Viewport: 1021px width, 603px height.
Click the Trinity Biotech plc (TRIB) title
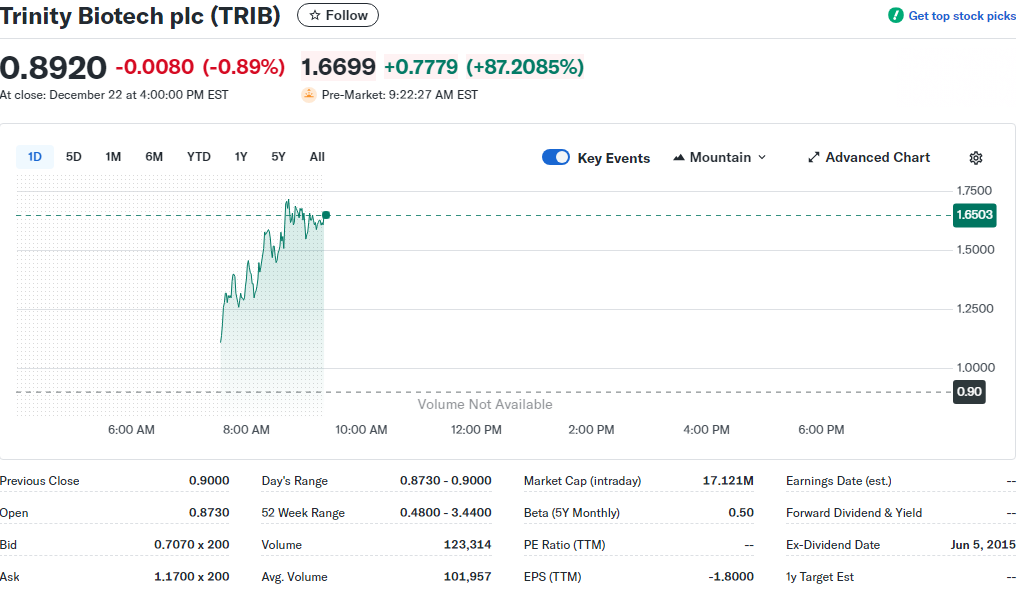140,16
